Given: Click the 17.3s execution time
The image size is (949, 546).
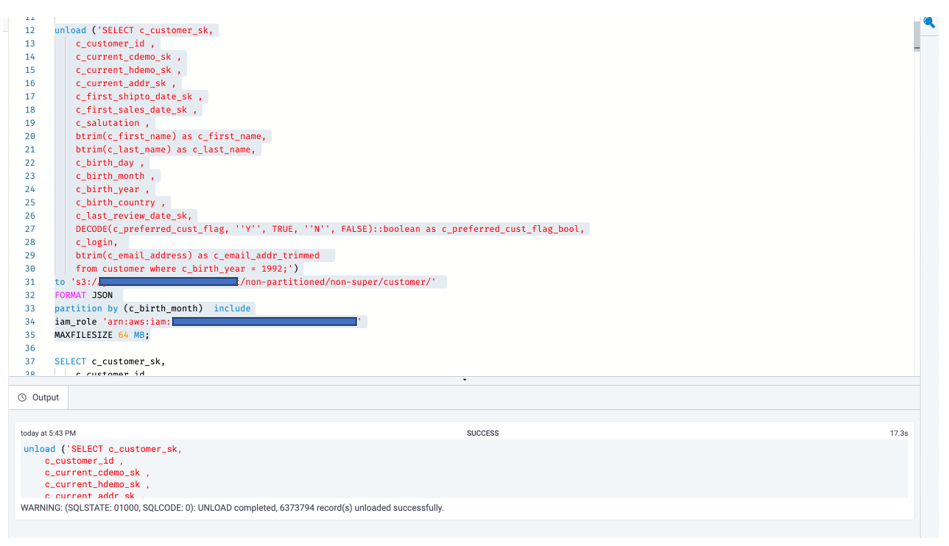Looking at the screenshot, I should 899,433.
